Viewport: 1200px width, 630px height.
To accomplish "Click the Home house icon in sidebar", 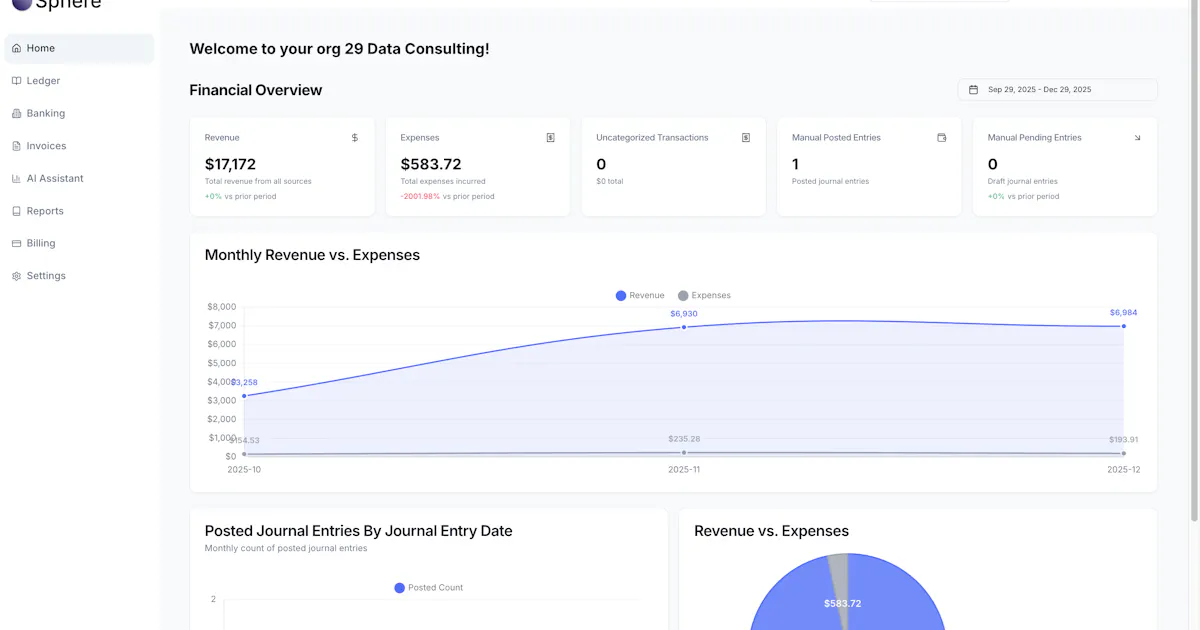I will tap(16, 48).
